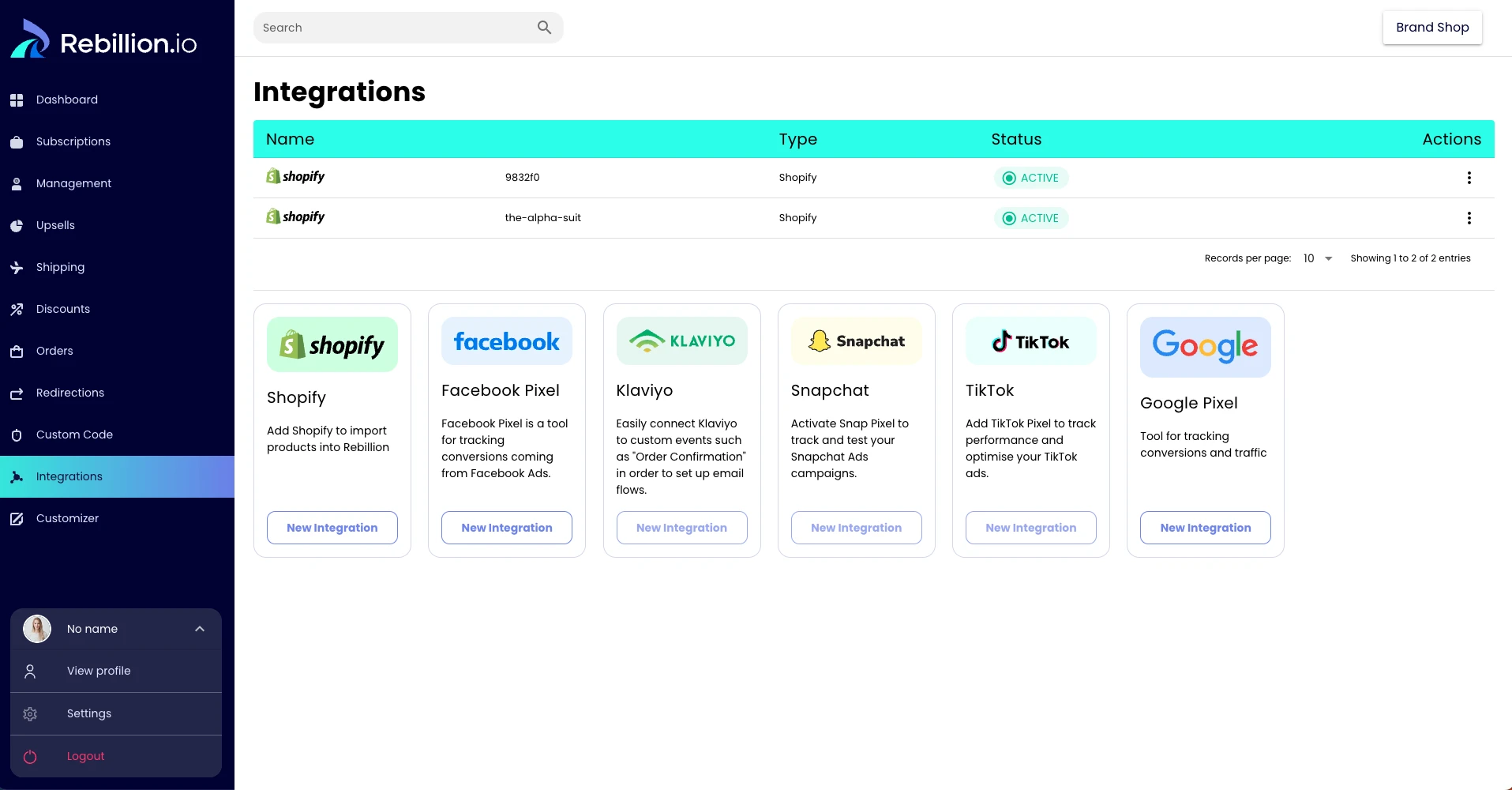Click the Actions column header
The width and height of the screenshot is (1512, 790).
point(1452,139)
